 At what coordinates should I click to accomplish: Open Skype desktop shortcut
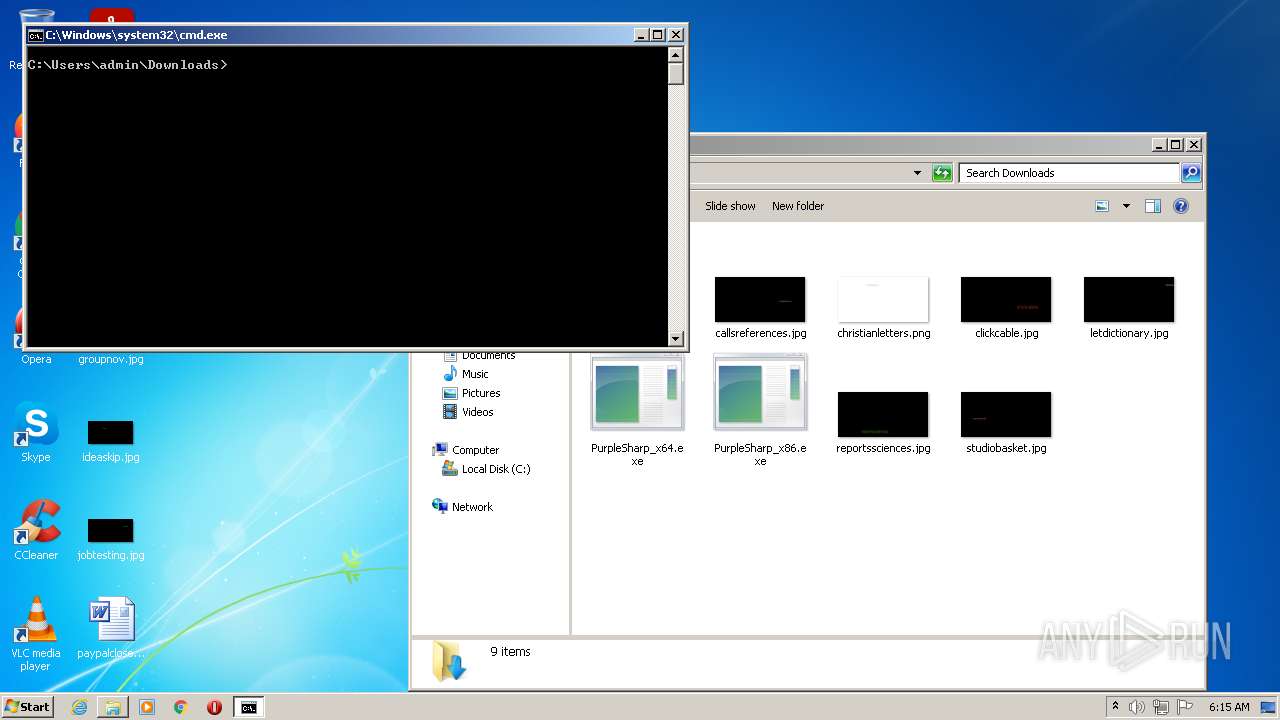[x=36, y=432]
